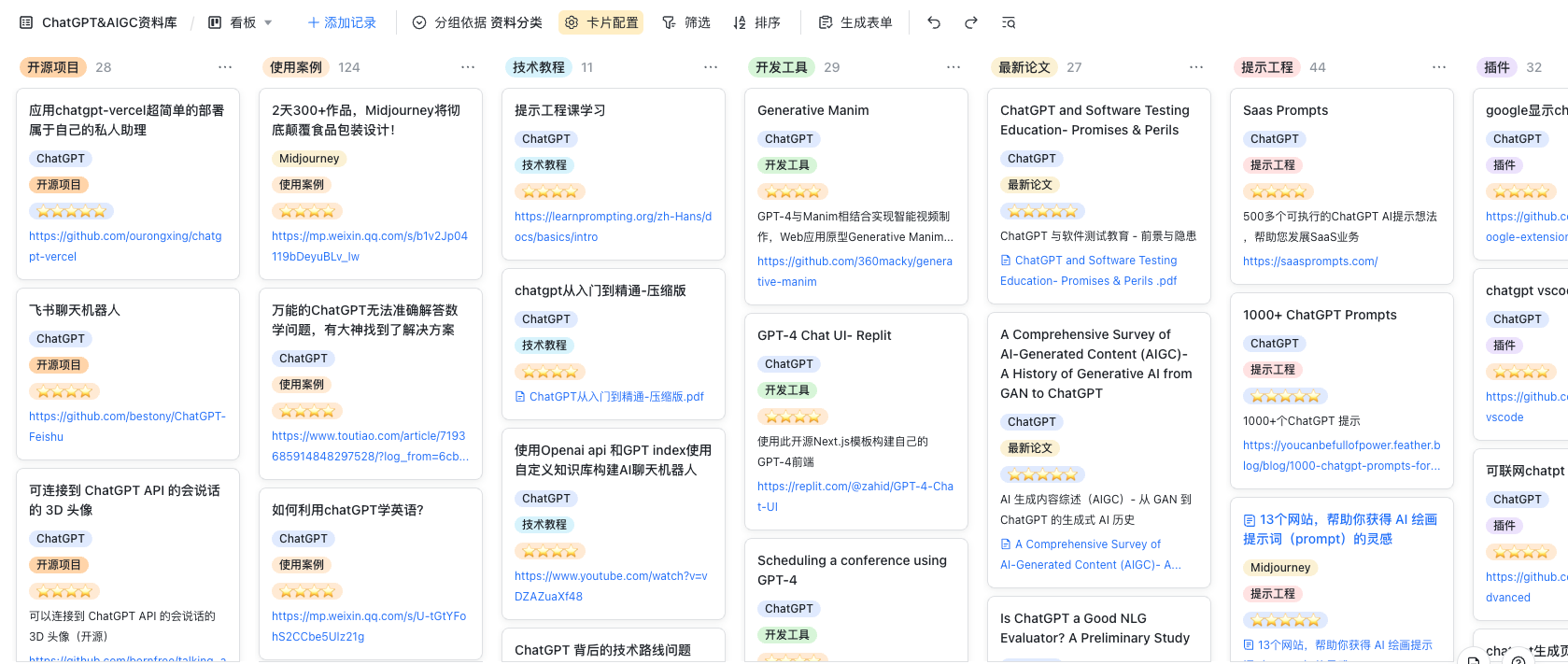This screenshot has width=1568, height=664.
Task: Click the redo arrow icon
Action: tap(971, 22)
